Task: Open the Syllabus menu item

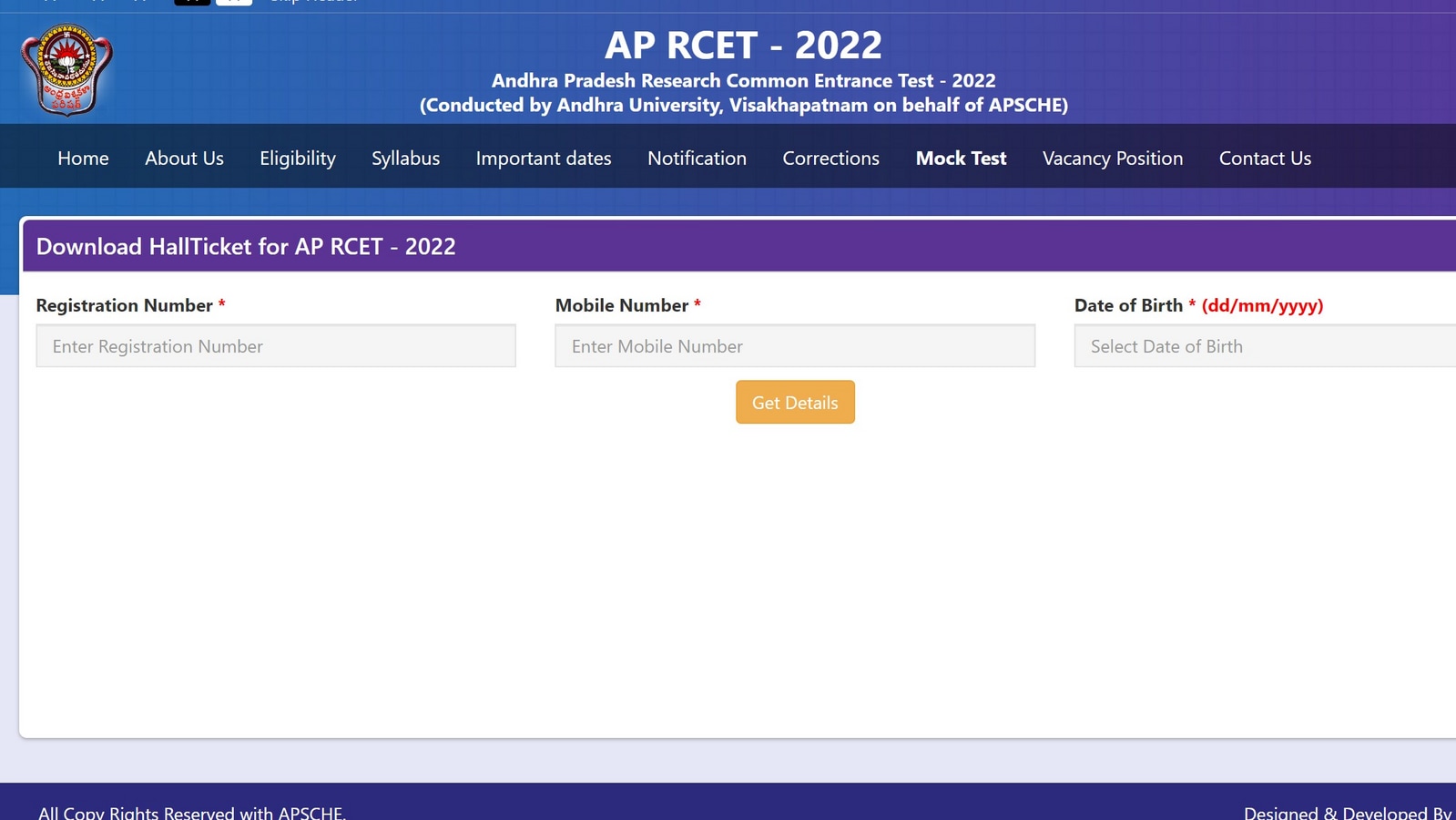Action: [405, 158]
